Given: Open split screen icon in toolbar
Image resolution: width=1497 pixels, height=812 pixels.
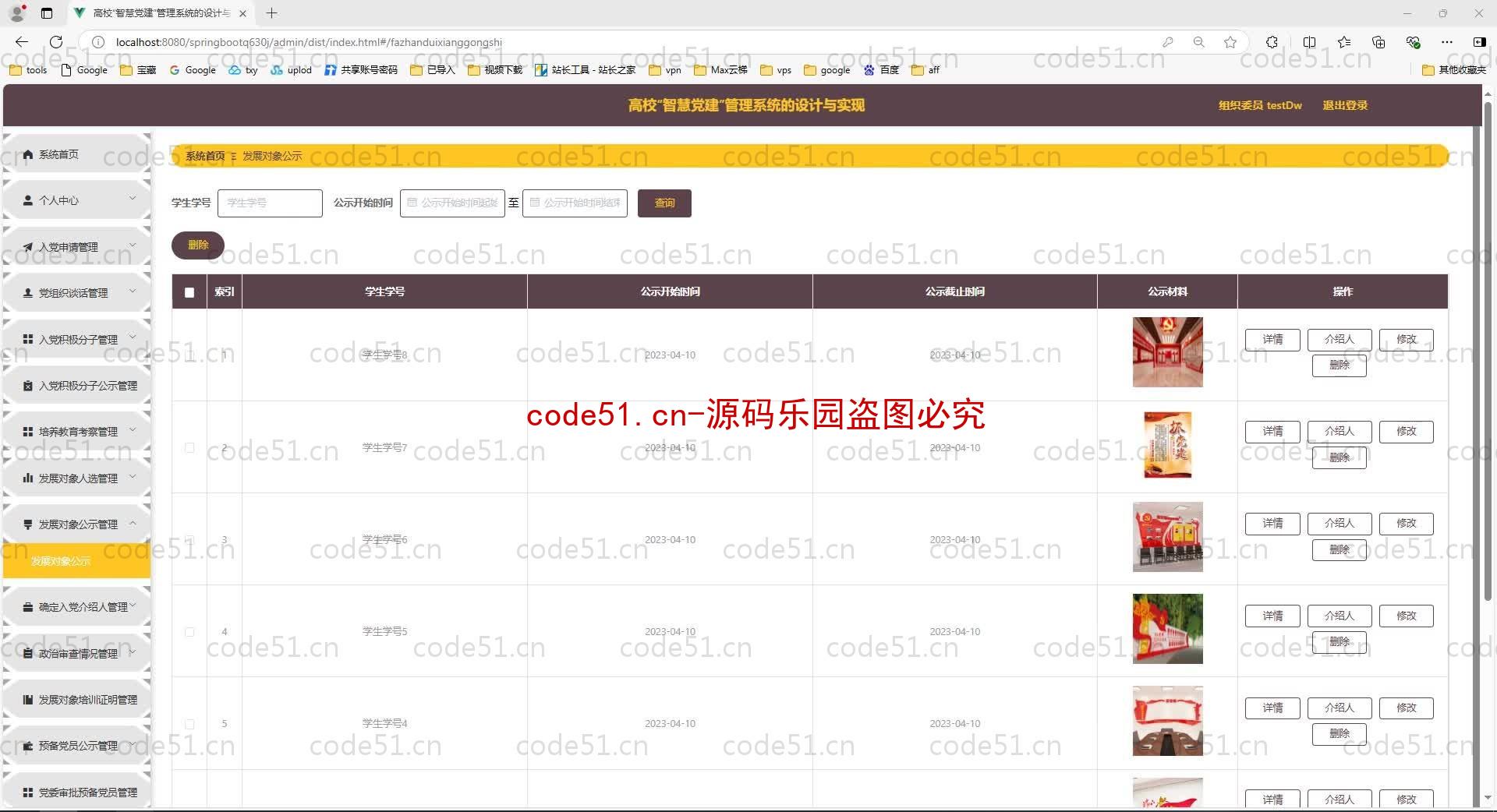Looking at the screenshot, I should tap(1309, 42).
